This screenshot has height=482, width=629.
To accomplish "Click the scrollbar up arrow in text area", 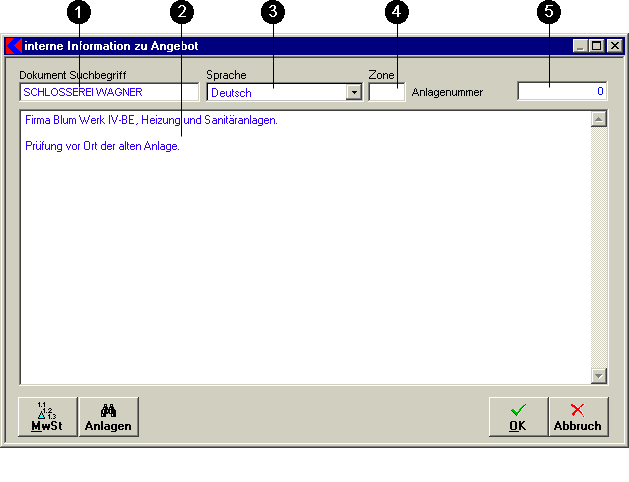I will coord(599,120).
